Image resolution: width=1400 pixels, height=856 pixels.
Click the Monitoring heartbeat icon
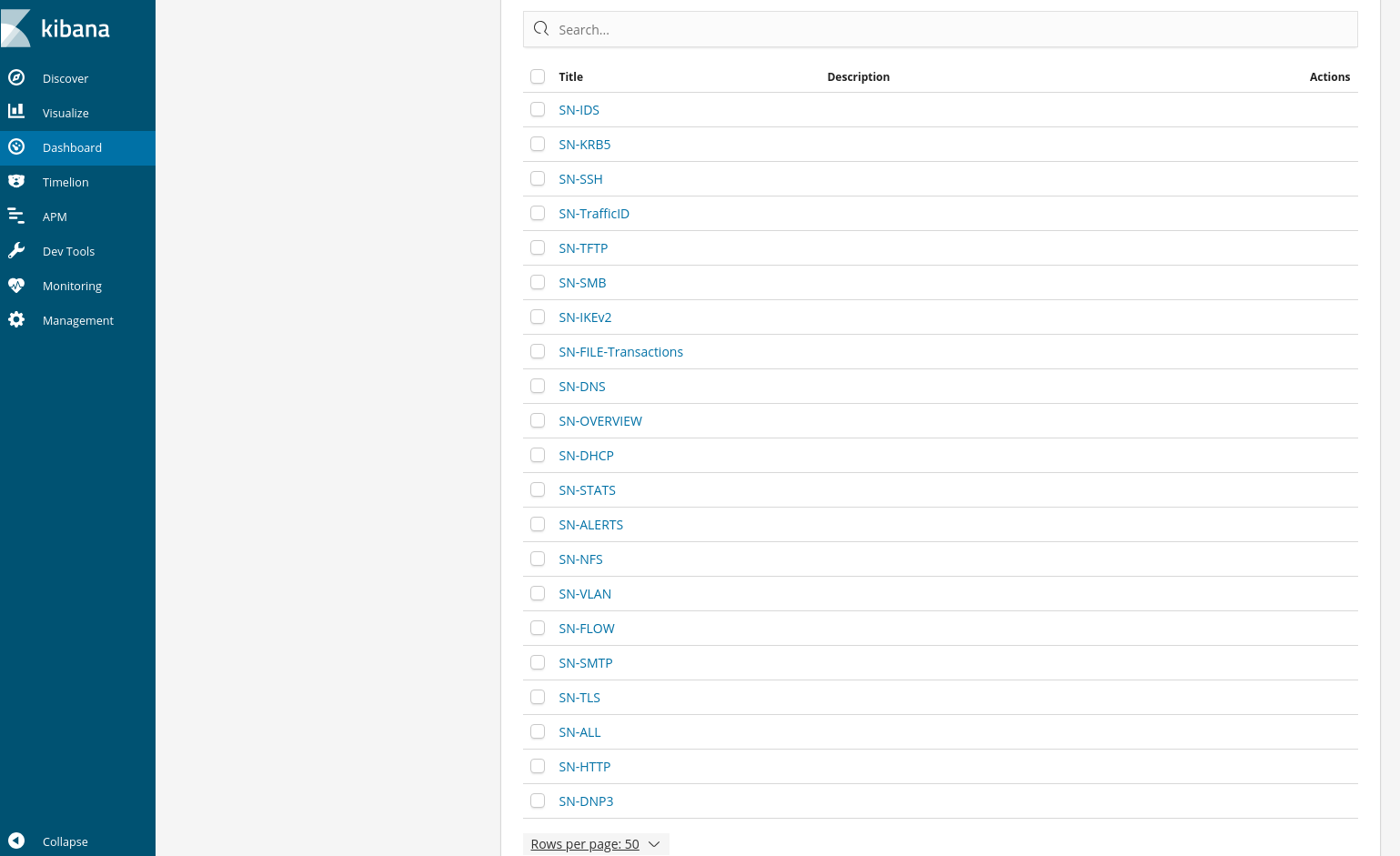pyautogui.click(x=16, y=285)
